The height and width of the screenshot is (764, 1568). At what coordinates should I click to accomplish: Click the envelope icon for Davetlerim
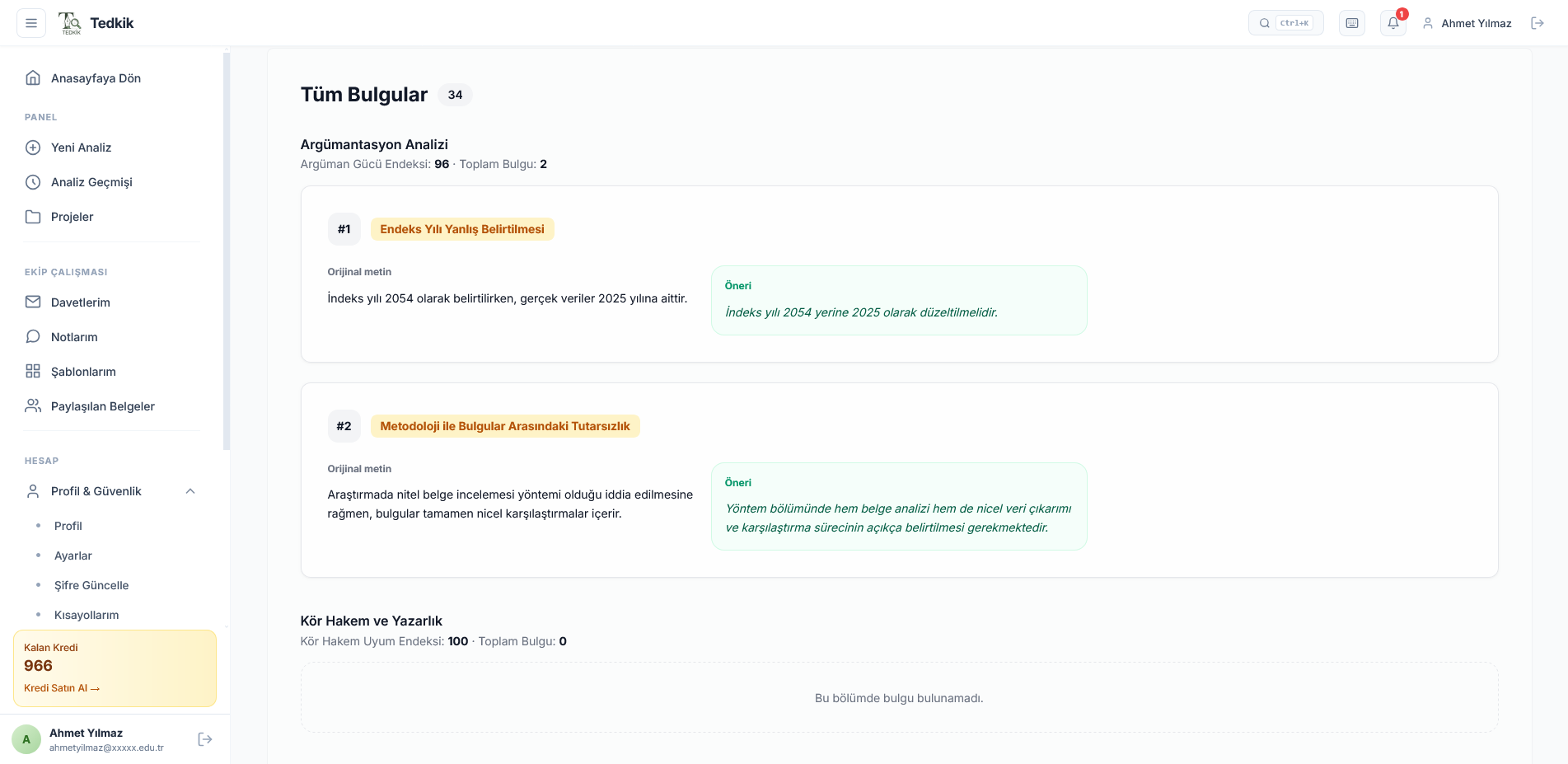pos(33,302)
